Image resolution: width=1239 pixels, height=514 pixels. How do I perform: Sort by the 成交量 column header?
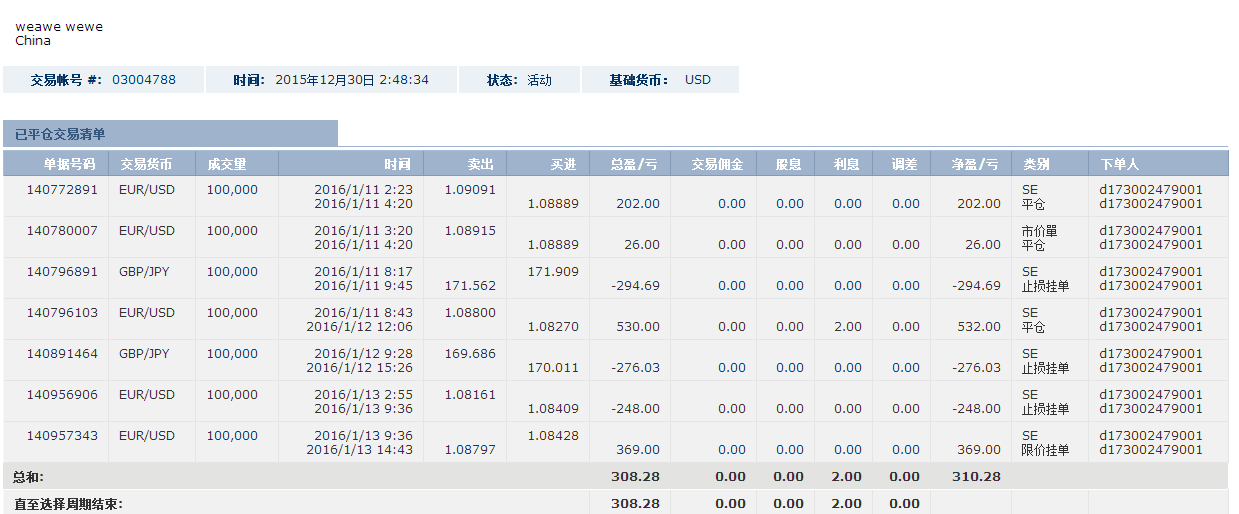pos(227,164)
